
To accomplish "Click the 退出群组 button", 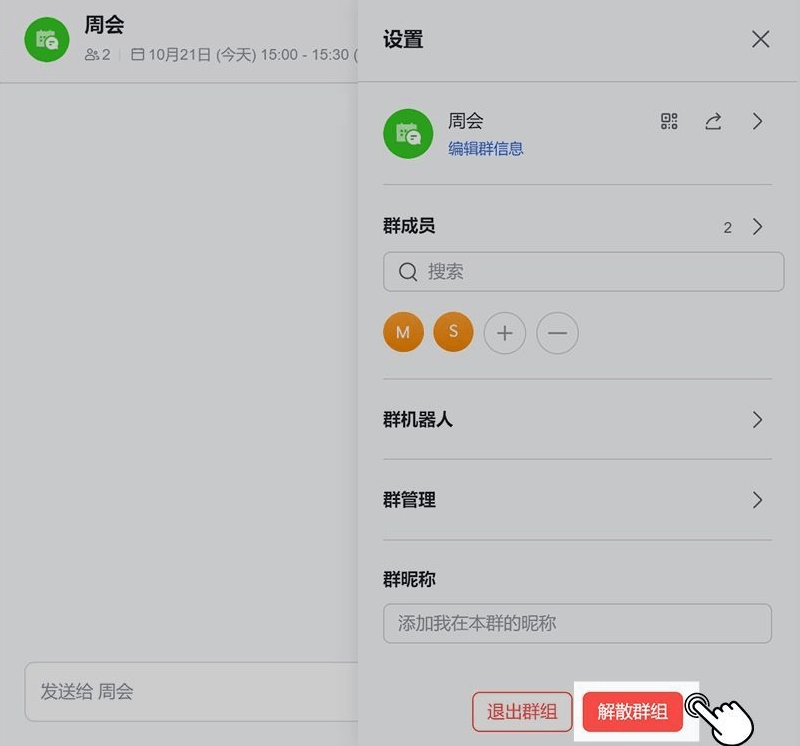I will tap(522, 712).
